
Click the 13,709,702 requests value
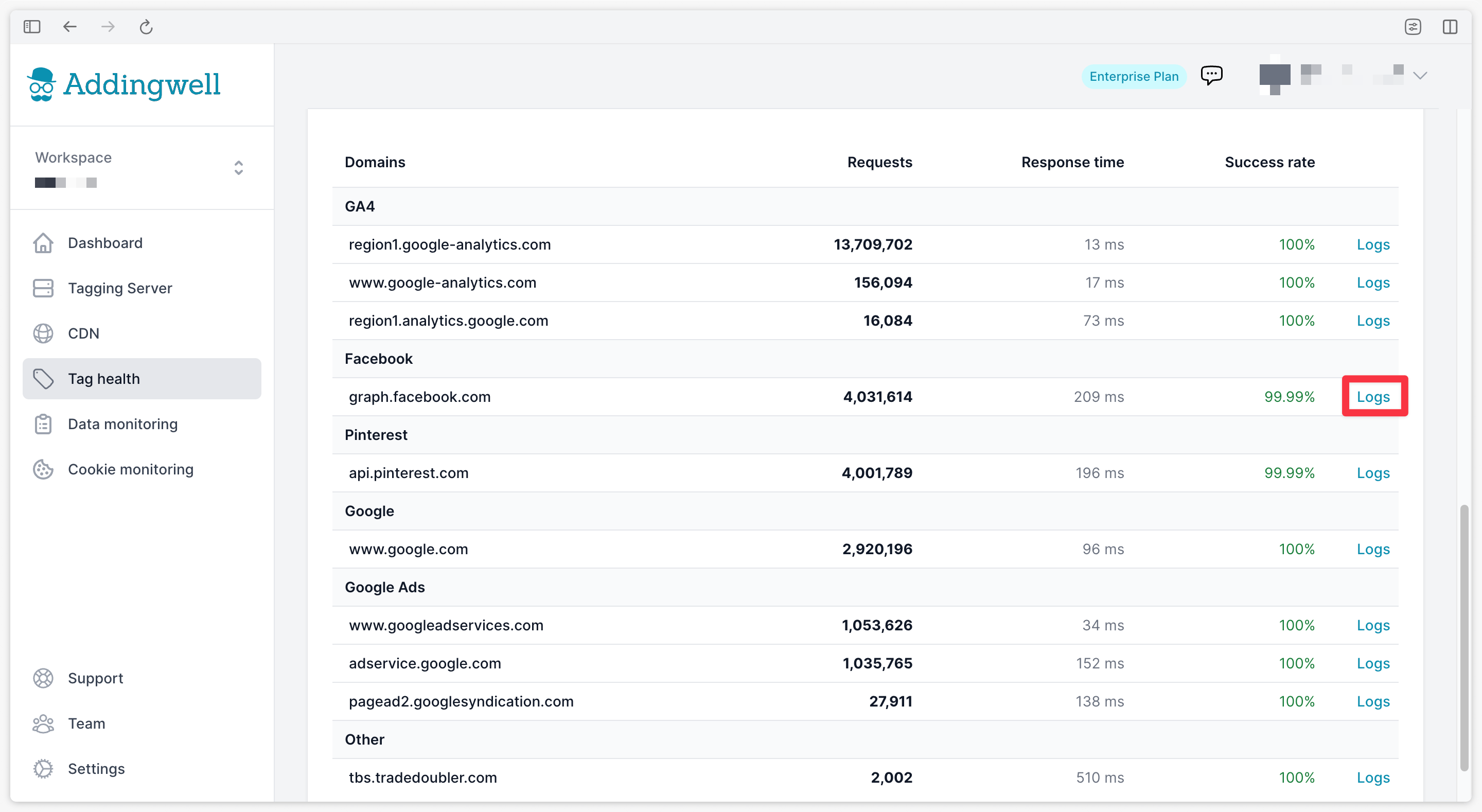coord(873,244)
